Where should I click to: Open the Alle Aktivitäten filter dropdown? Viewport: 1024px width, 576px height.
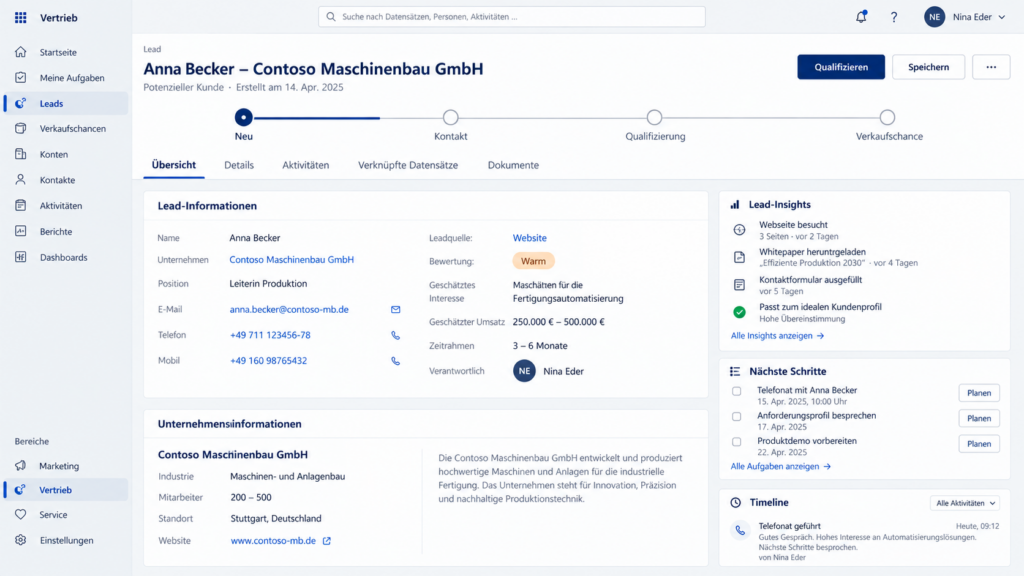[965, 503]
